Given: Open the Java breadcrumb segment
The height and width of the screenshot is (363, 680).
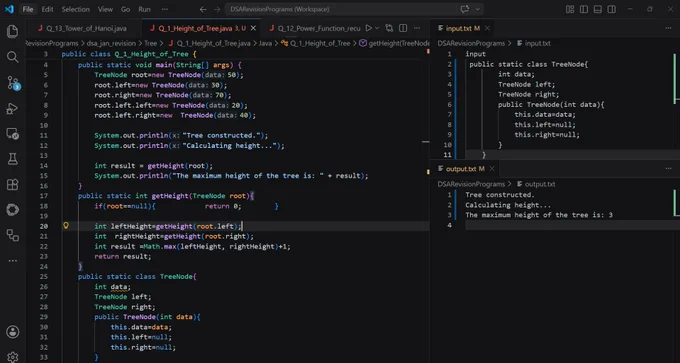Looking at the screenshot, I should point(265,43).
